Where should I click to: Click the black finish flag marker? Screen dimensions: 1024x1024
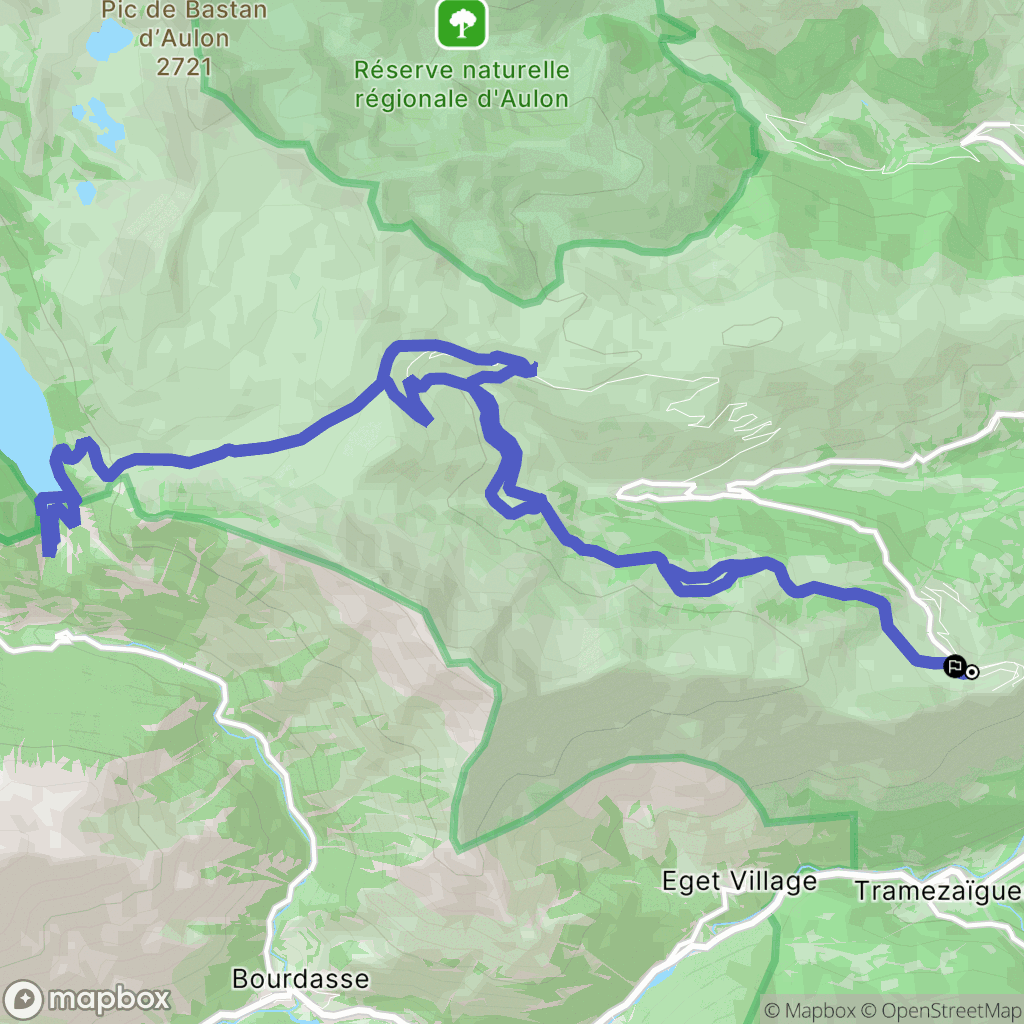955,666
